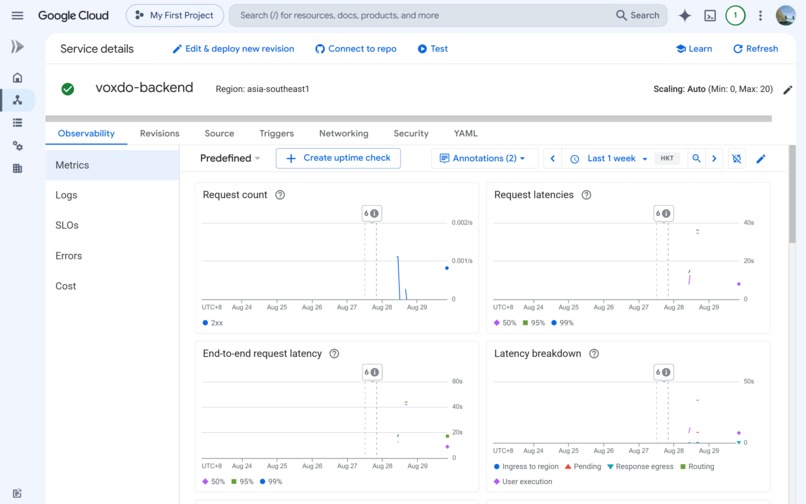806x504 pixels.
Task: Click the user profile avatar
Action: (x=785, y=15)
